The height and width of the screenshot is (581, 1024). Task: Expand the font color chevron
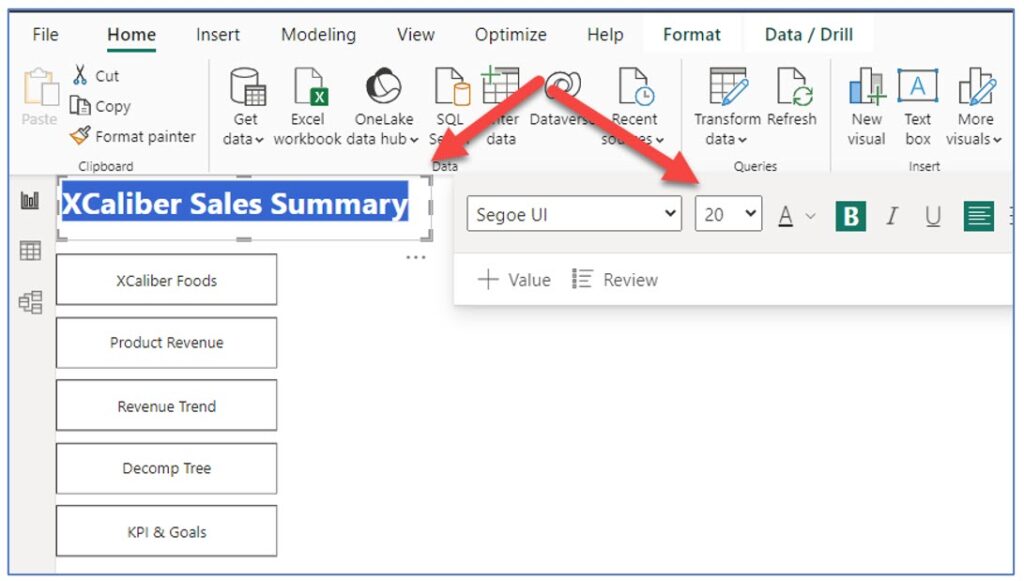[810, 215]
